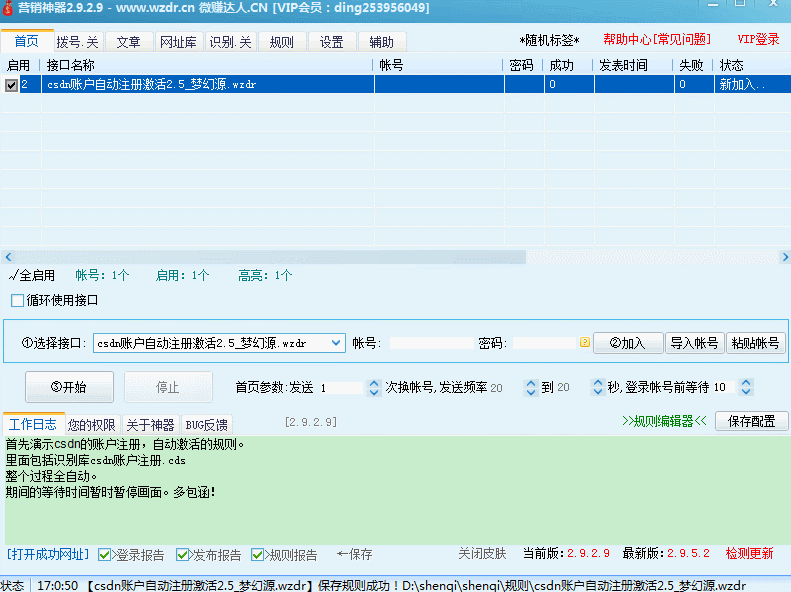Open the 工作日志 tab
This screenshot has height=592, width=791.
33,424
